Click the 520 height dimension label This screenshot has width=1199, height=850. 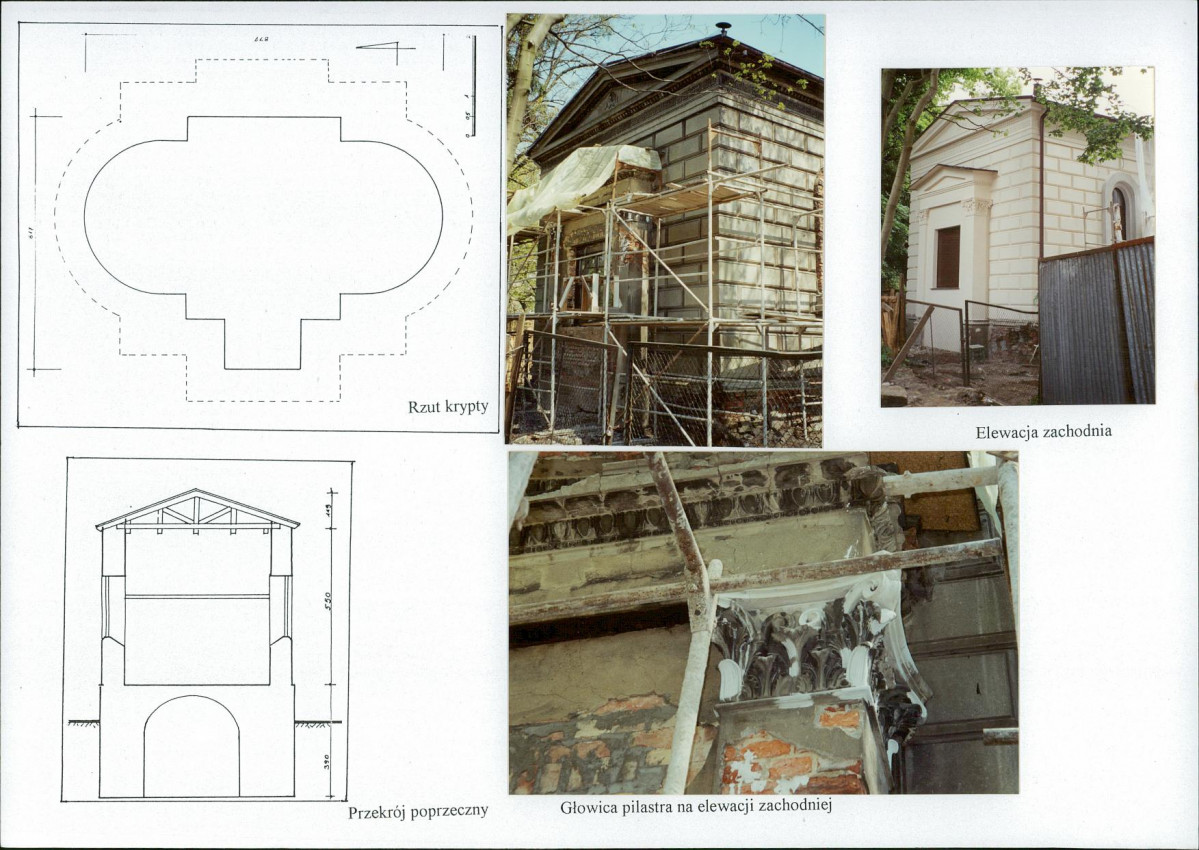point(327,598)
